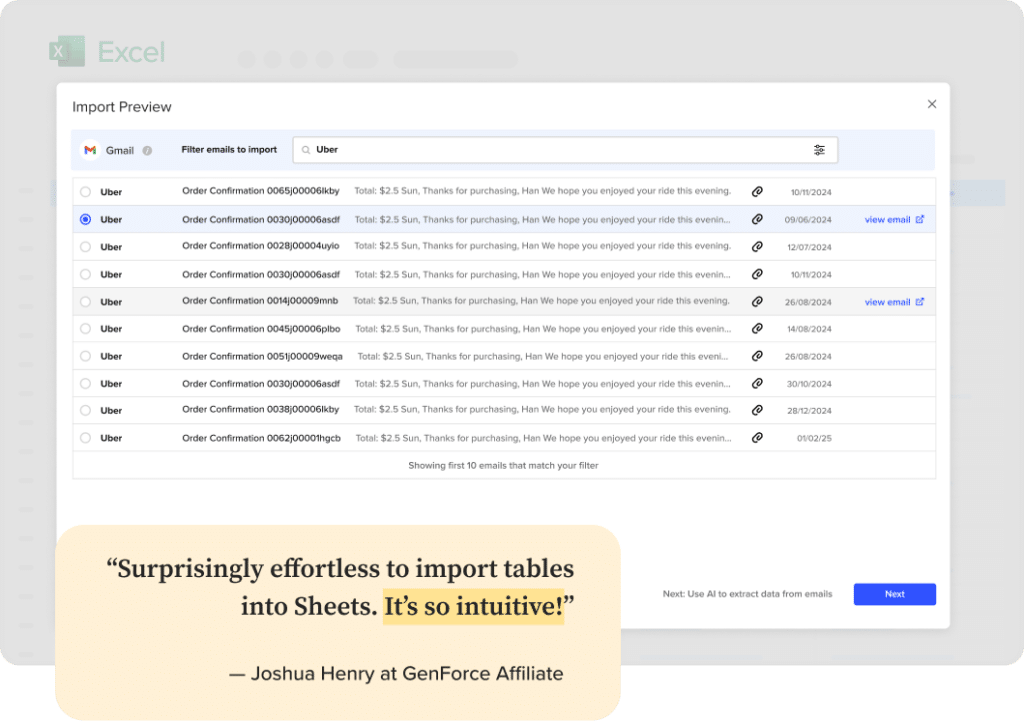Viewport: 1024px width, 721px height.
Task: Click attachment link icon for 0045j00006plbo email
Action: 757,329
